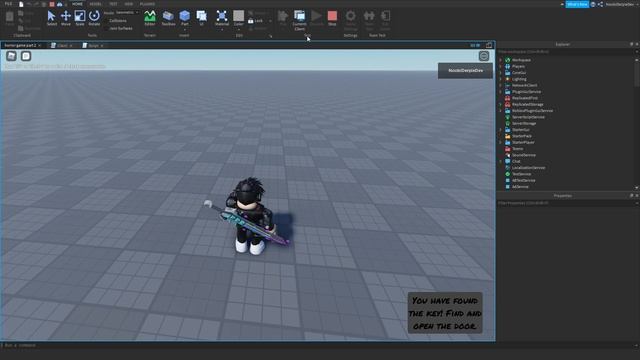Switch to the PLUGINS ribbon tab
Screen dimensions: 640x360
click(147, 4)
